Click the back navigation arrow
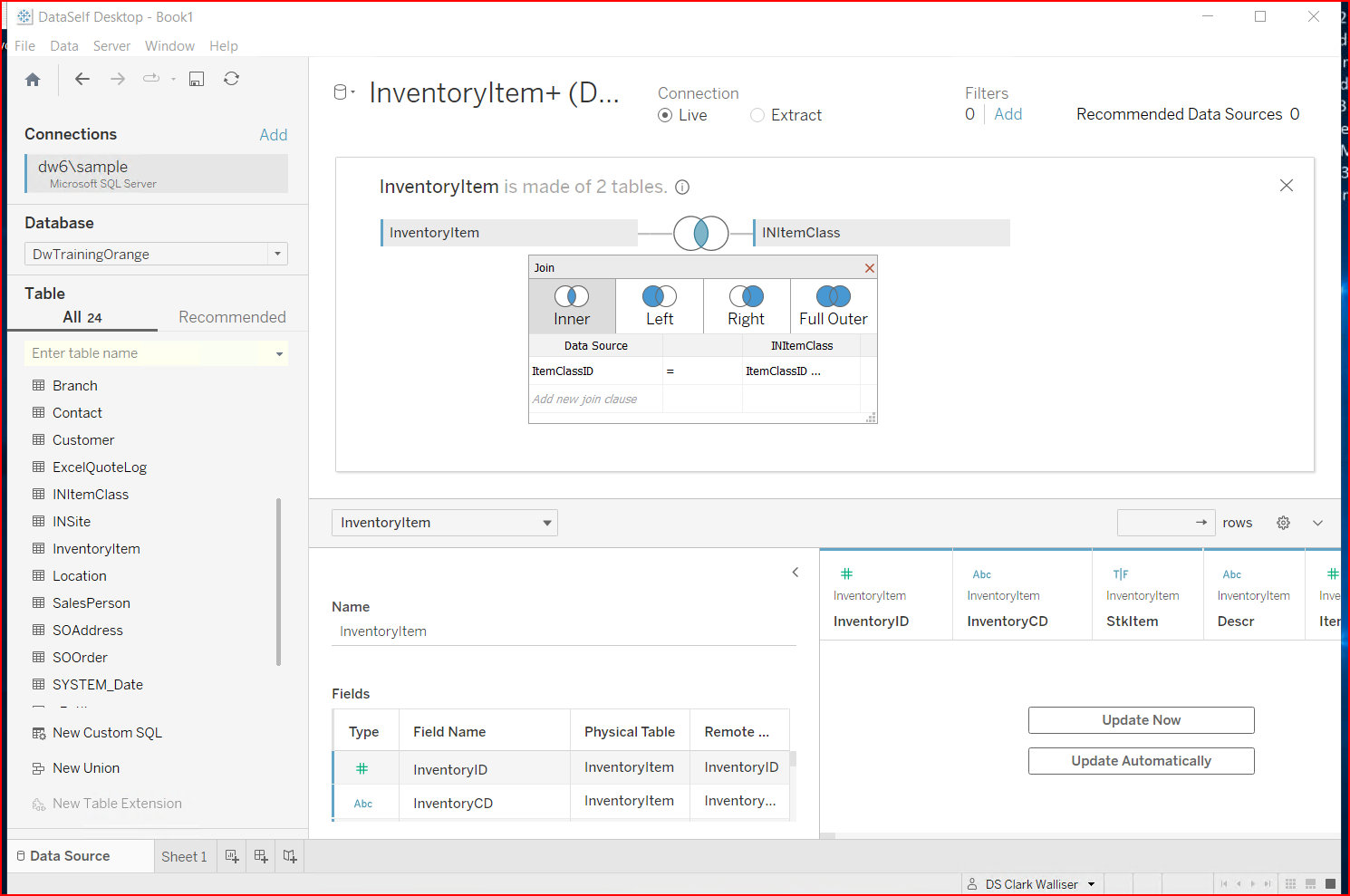The height and width of the screenshot is (896, 1350). (82, 79)
